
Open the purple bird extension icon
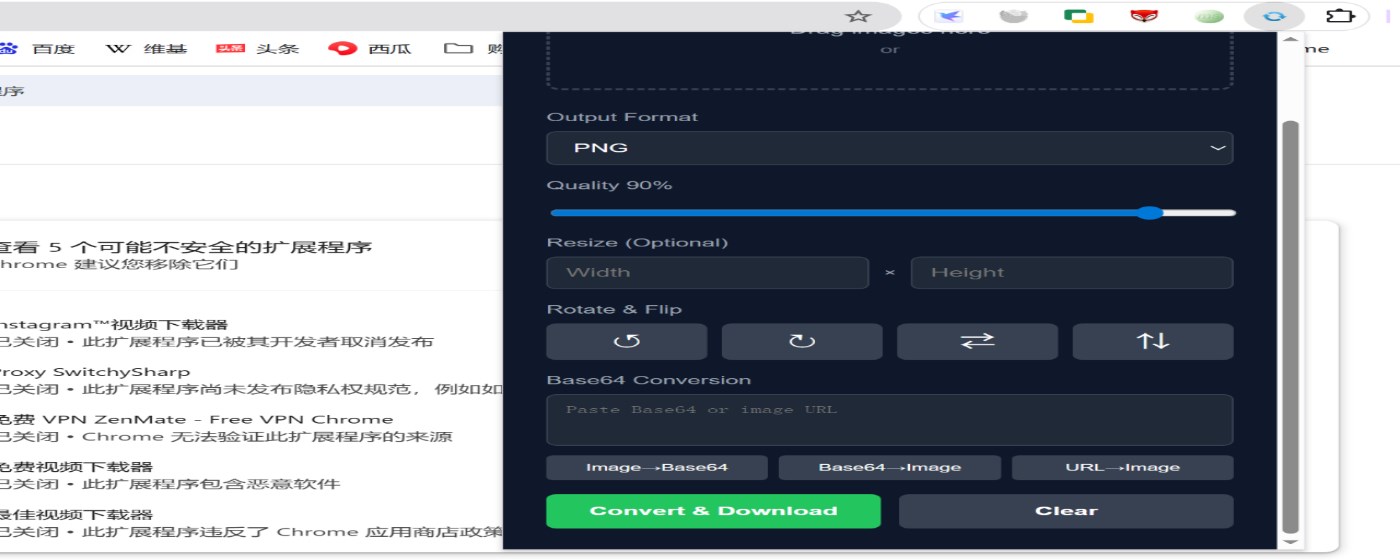tap(949, 16)
